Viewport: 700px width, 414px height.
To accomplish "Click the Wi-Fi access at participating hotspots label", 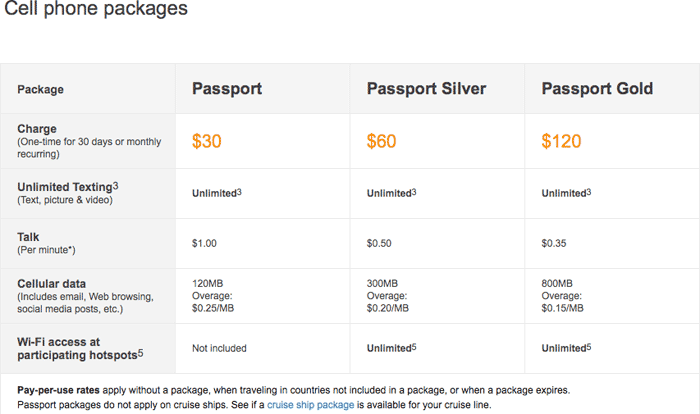I will [x=80, y=348].
